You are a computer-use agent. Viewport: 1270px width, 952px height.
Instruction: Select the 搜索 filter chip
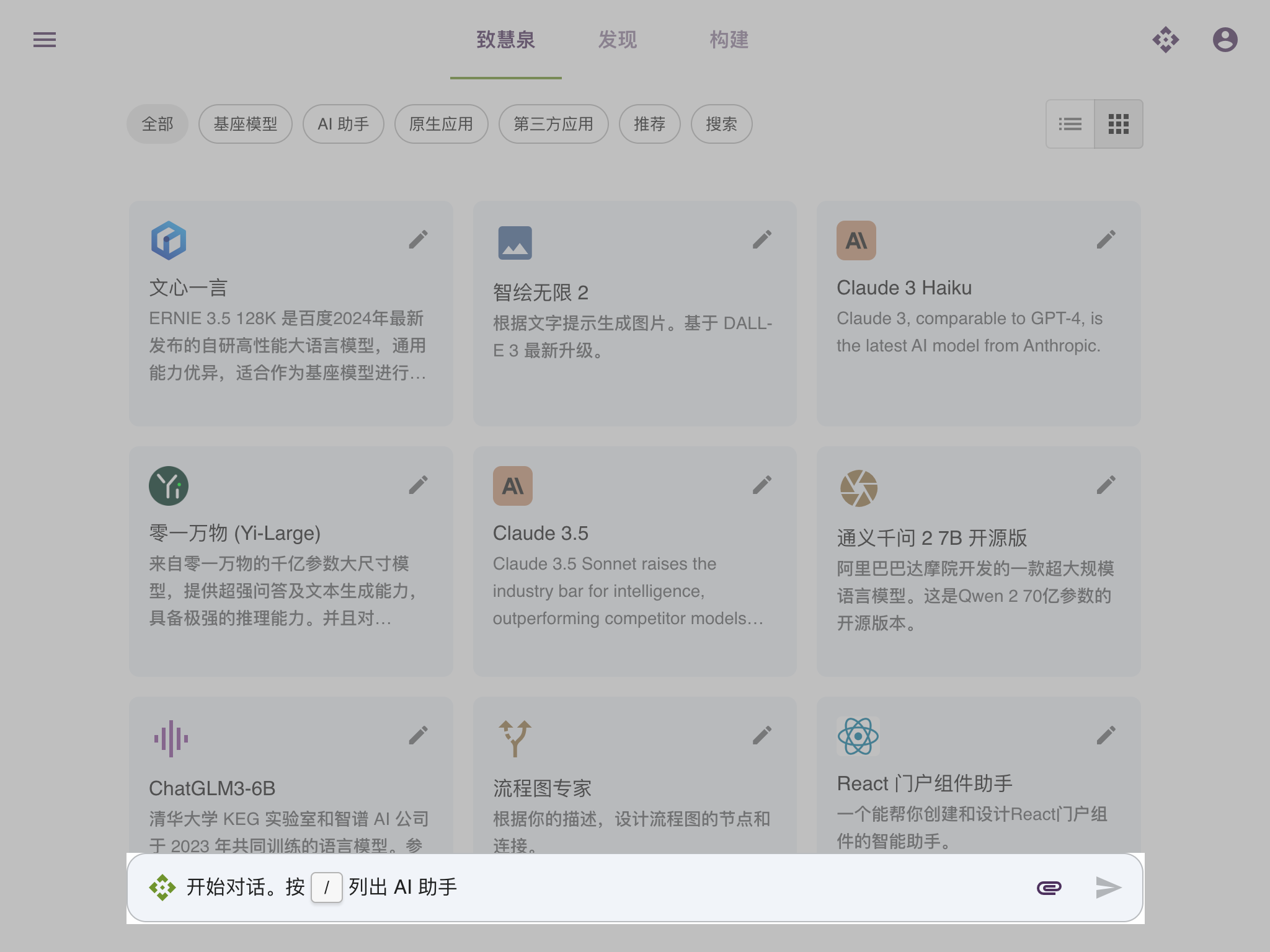tap(722, 124)
